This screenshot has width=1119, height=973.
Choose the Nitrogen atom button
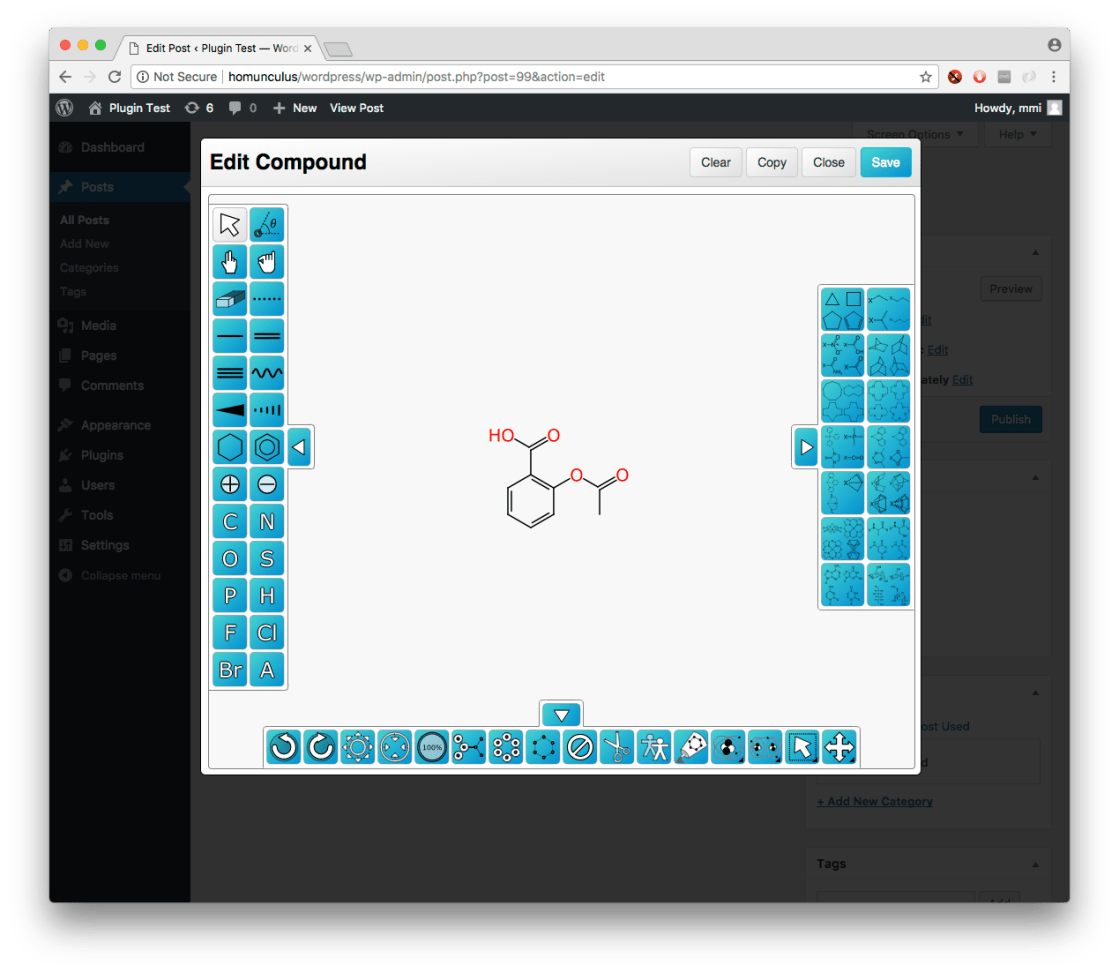(x=267, y=521)
